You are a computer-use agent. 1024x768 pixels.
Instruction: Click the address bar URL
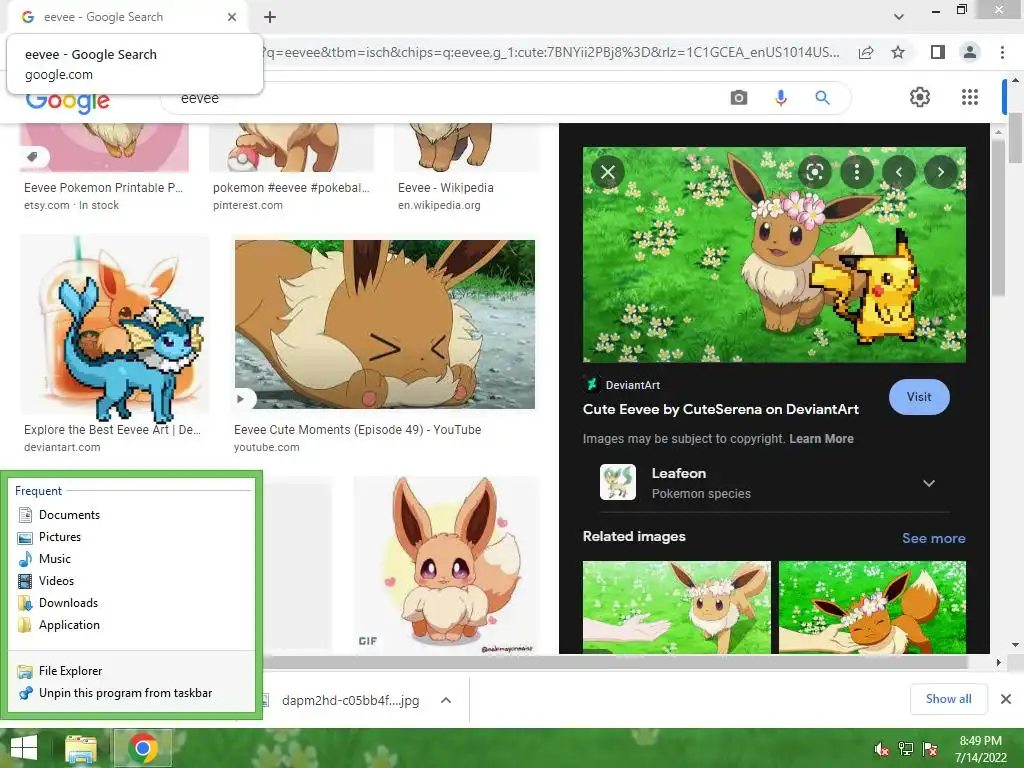click(552, 52)
